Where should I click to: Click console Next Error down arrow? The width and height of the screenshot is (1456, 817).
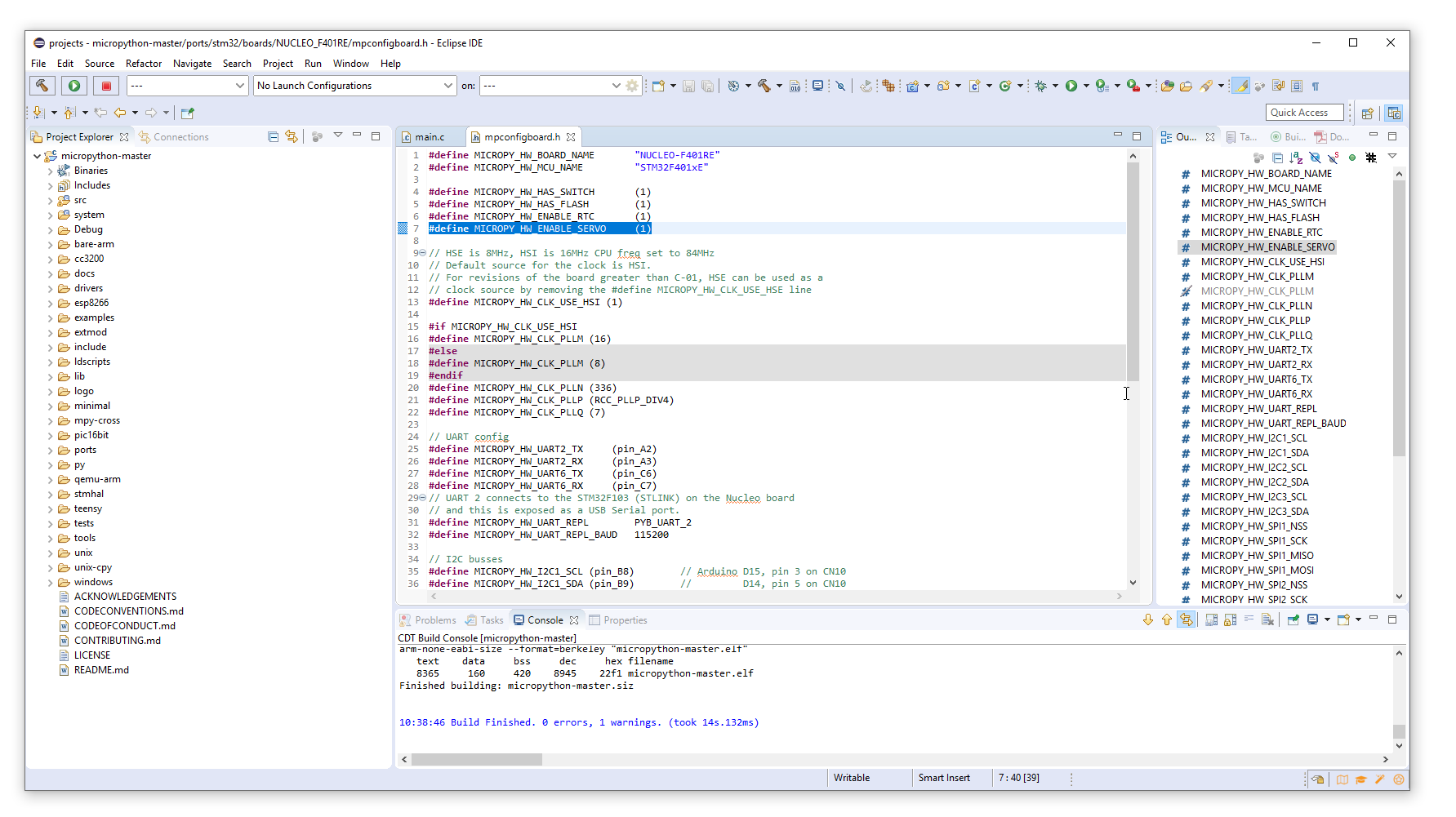coord(1148,619)
